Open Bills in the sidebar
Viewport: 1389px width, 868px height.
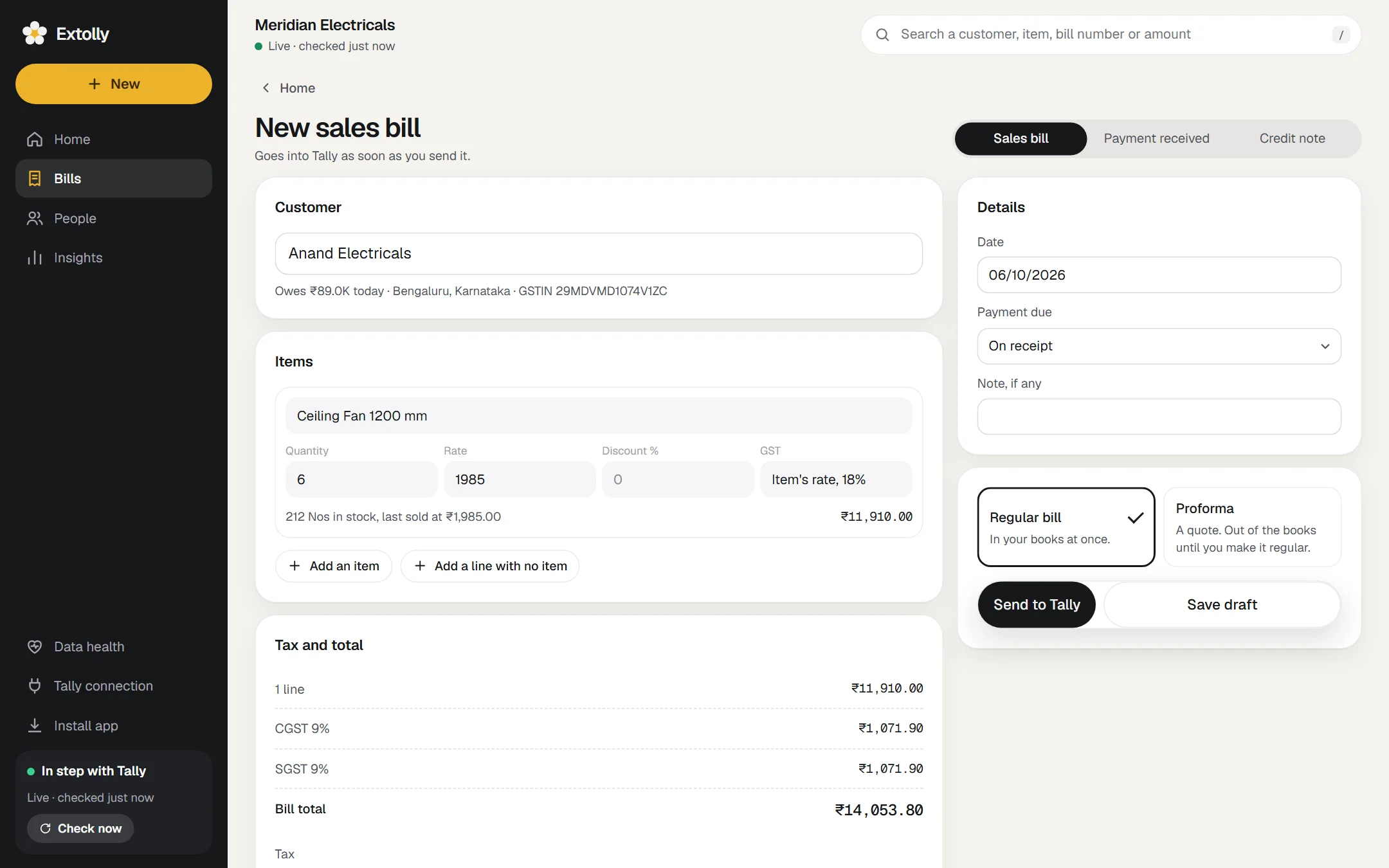pos(114,178)
